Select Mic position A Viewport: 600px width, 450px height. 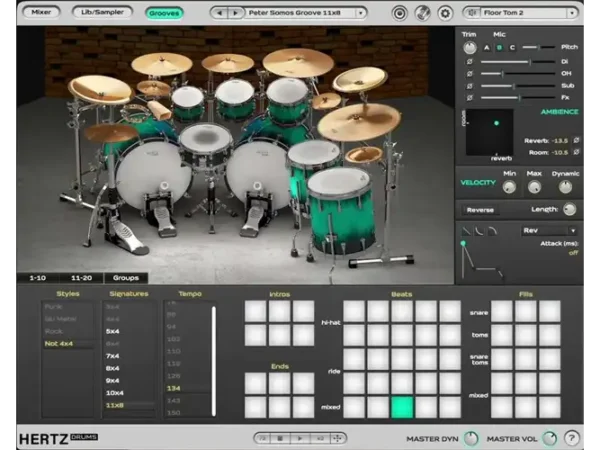point(486,48)
